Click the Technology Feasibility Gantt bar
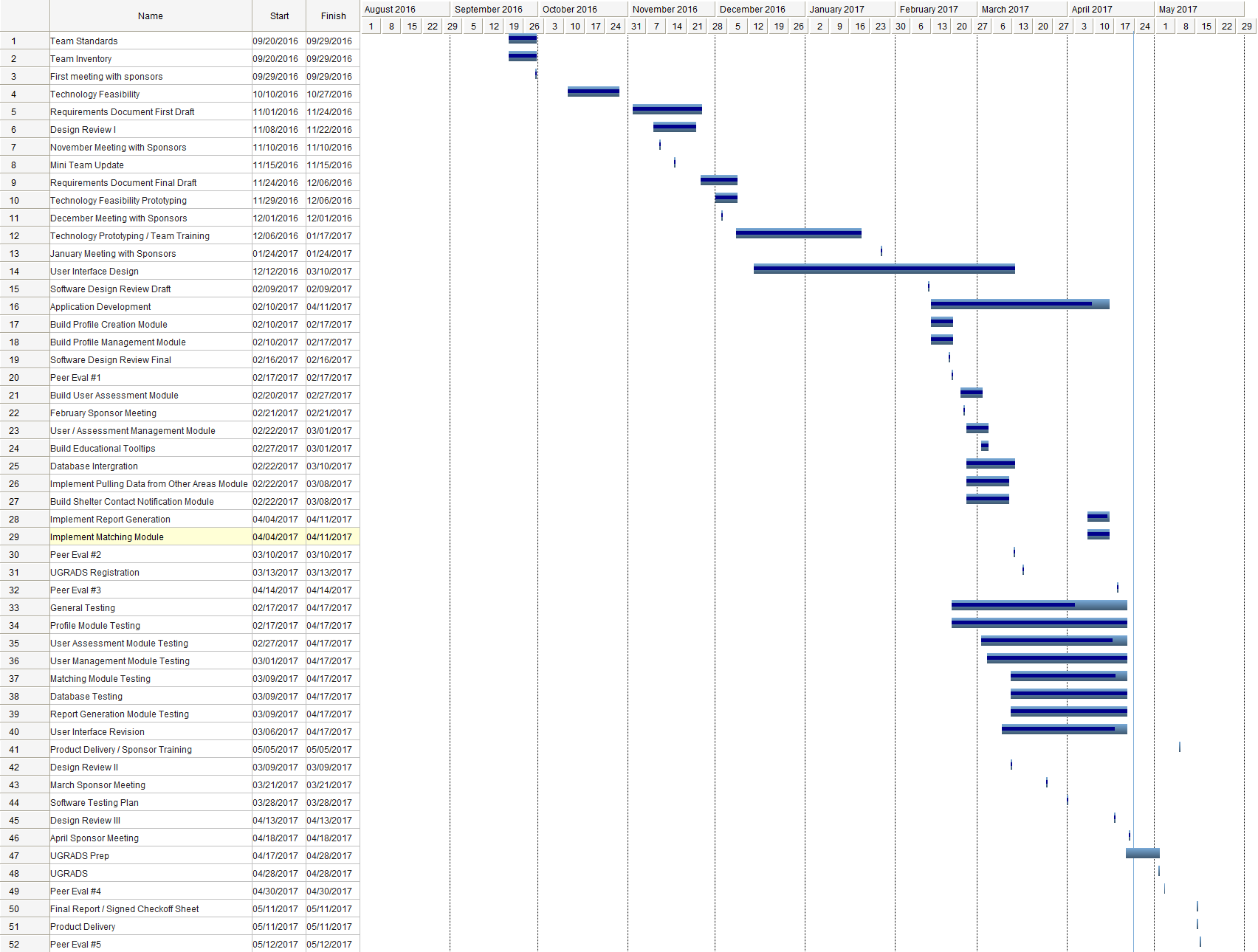Image resolution: width=1258 pixels, height=952 pixels. tap(594, 92)
